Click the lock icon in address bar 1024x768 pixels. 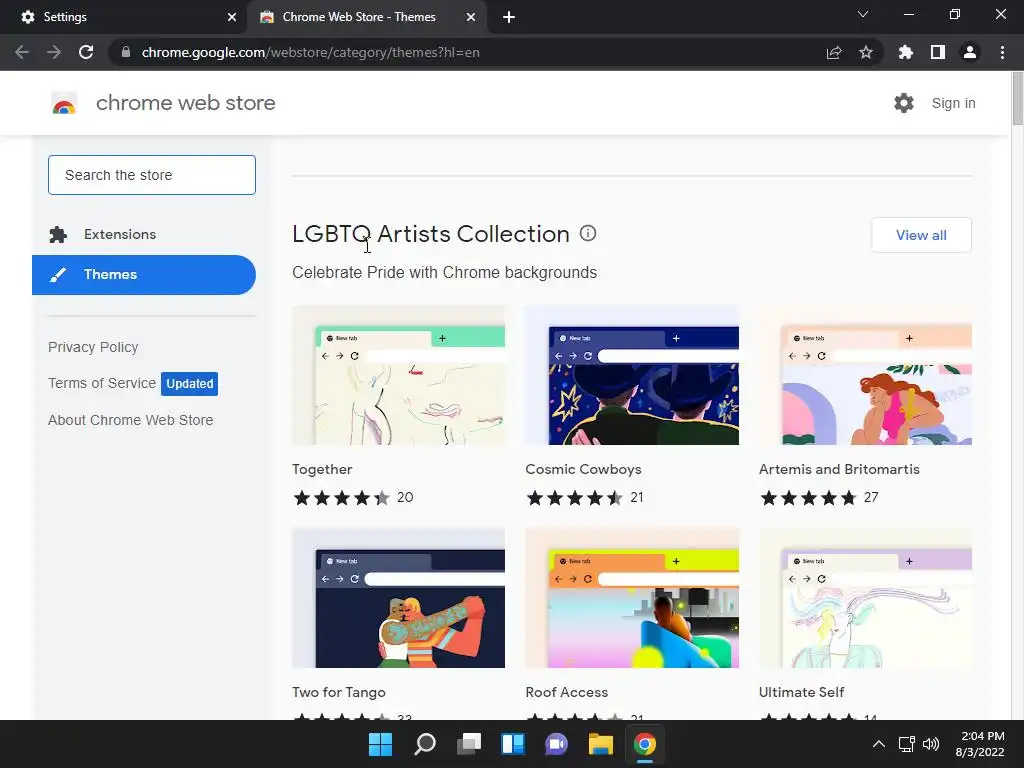coord(126,52)
